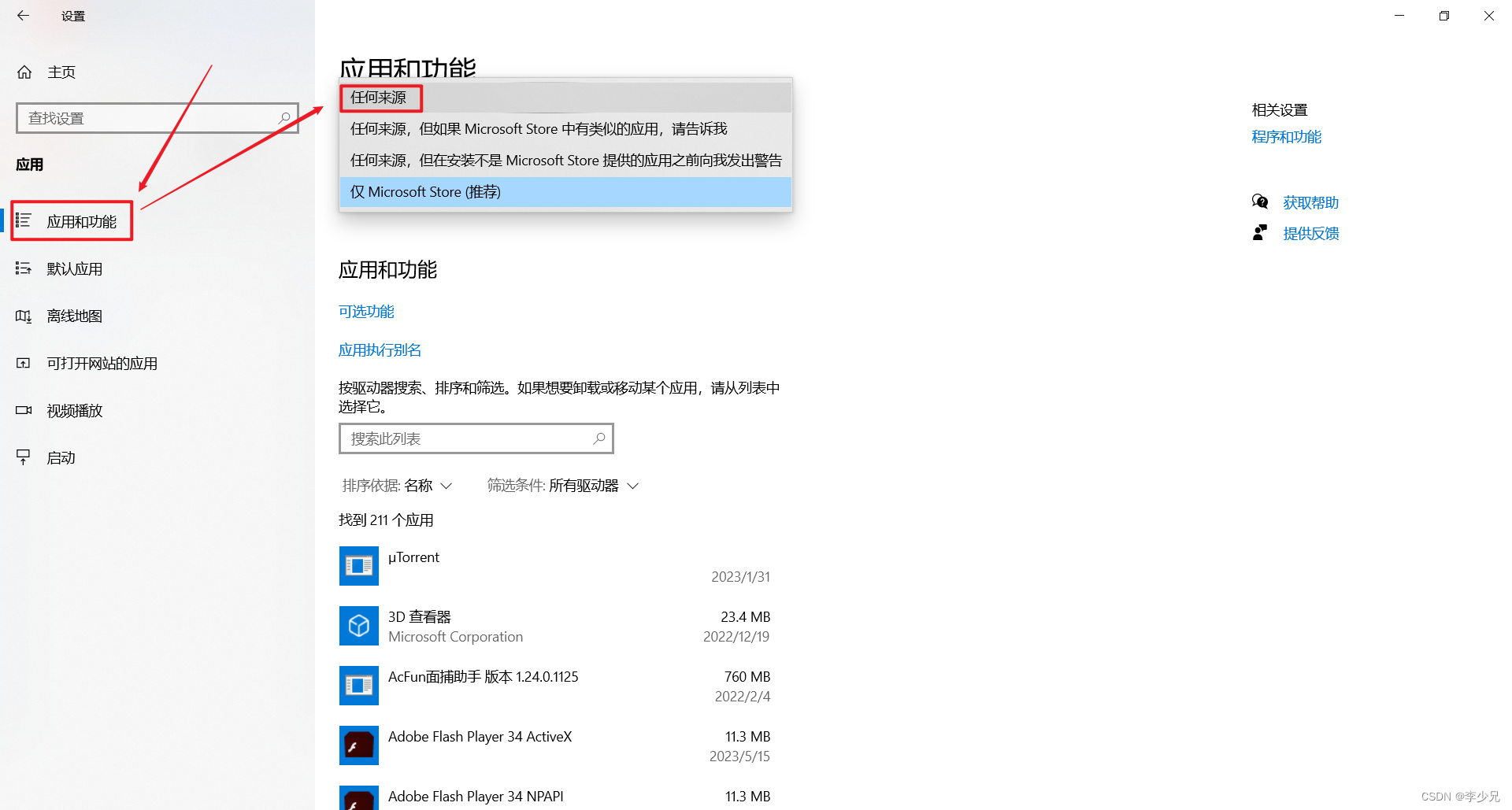This screenshot has height=810, width=1512.
Task: Click the 23.4 MB size value
Action: point(746,617)
